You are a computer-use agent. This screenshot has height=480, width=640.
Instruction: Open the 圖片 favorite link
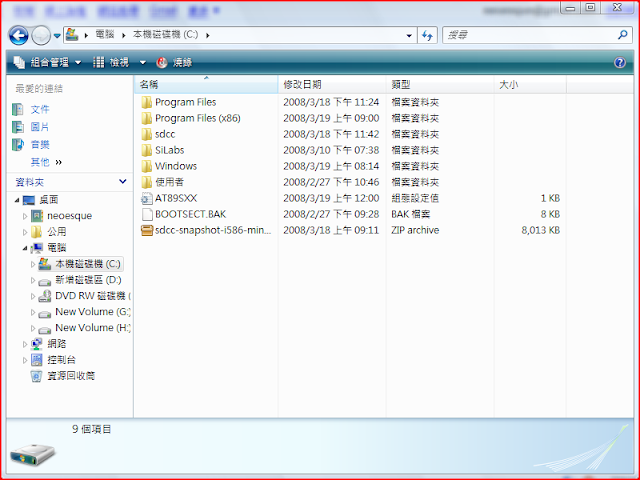point(40,127)
